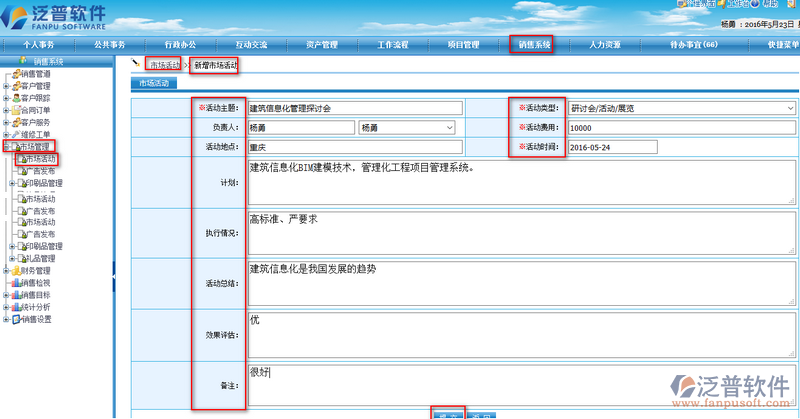Open 待办事宜(66) pending items

click(x=693, y=45)
